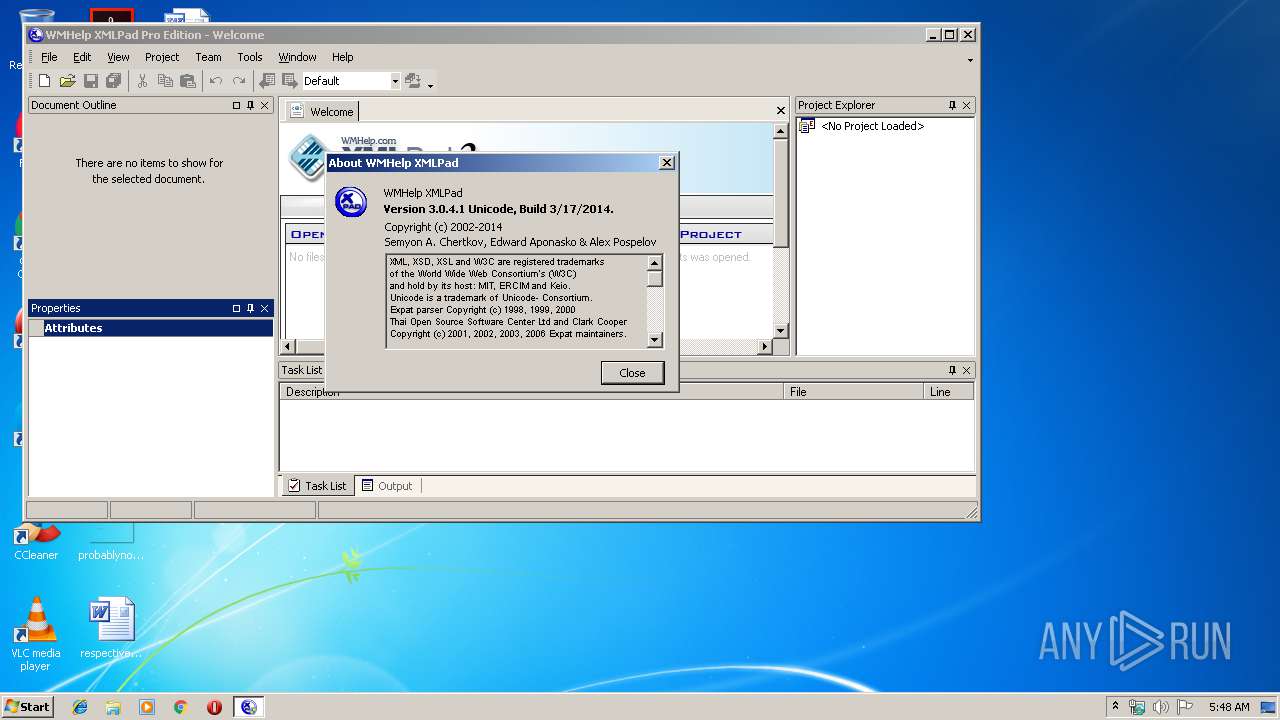The width and height of the screenshot is (1280, 720).
Task: Show hidden tray icons arrow
Action: [x=1115, y=706]
